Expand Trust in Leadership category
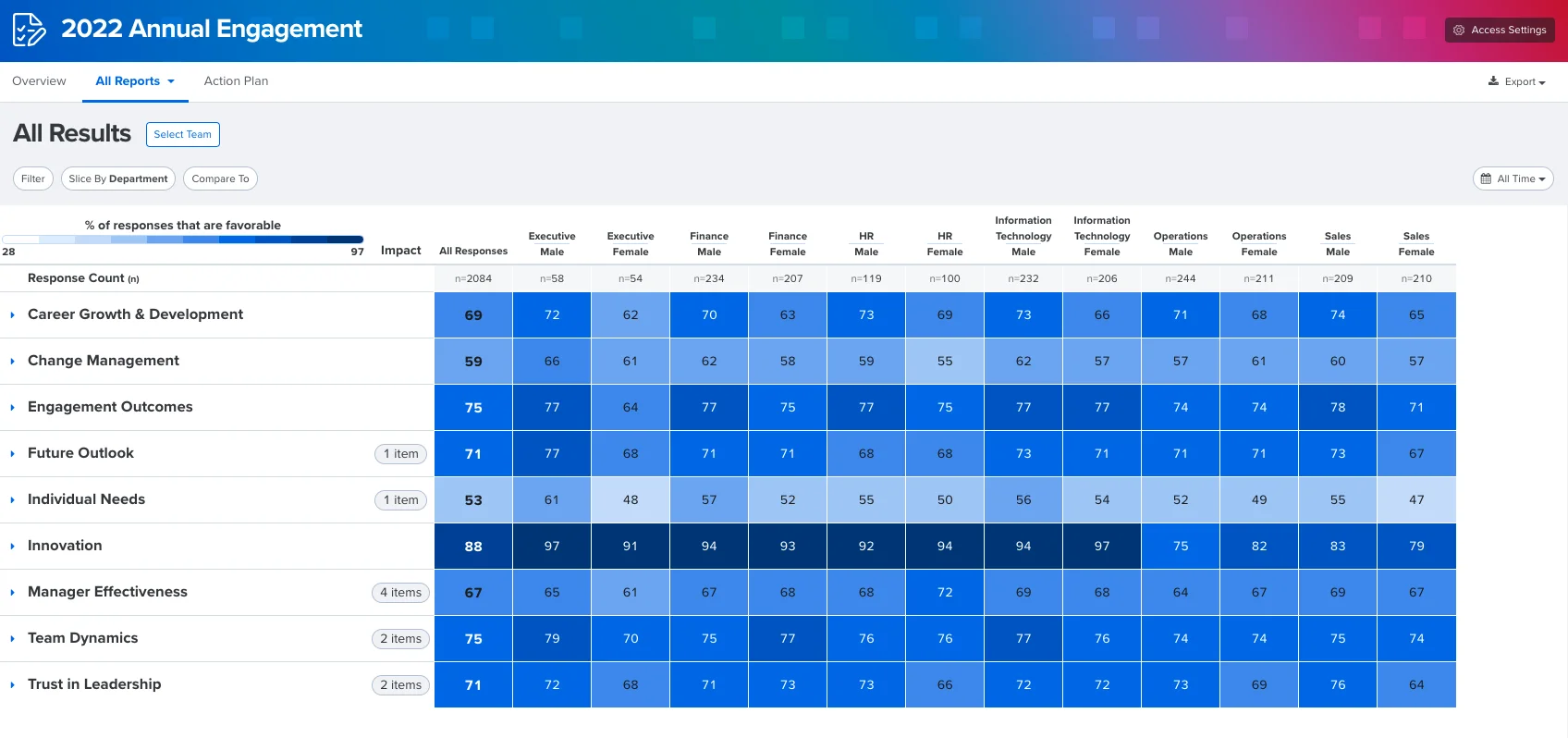 (x=12, y=685)
